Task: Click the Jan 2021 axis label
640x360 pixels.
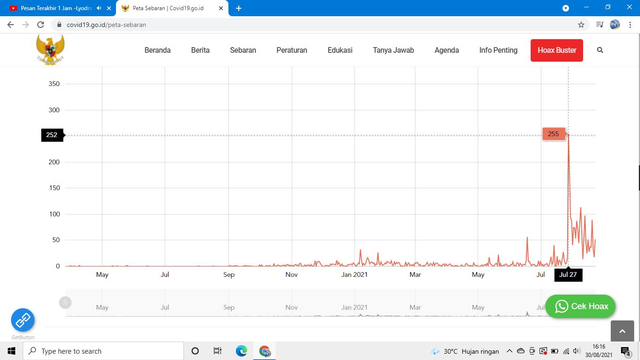Action: point(354,275)
